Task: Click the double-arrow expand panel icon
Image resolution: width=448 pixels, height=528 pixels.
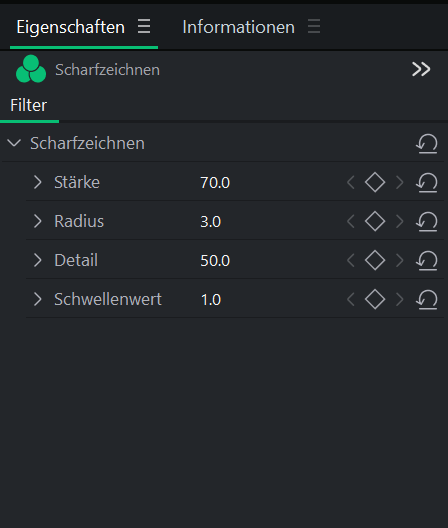Action: [421, 69]
